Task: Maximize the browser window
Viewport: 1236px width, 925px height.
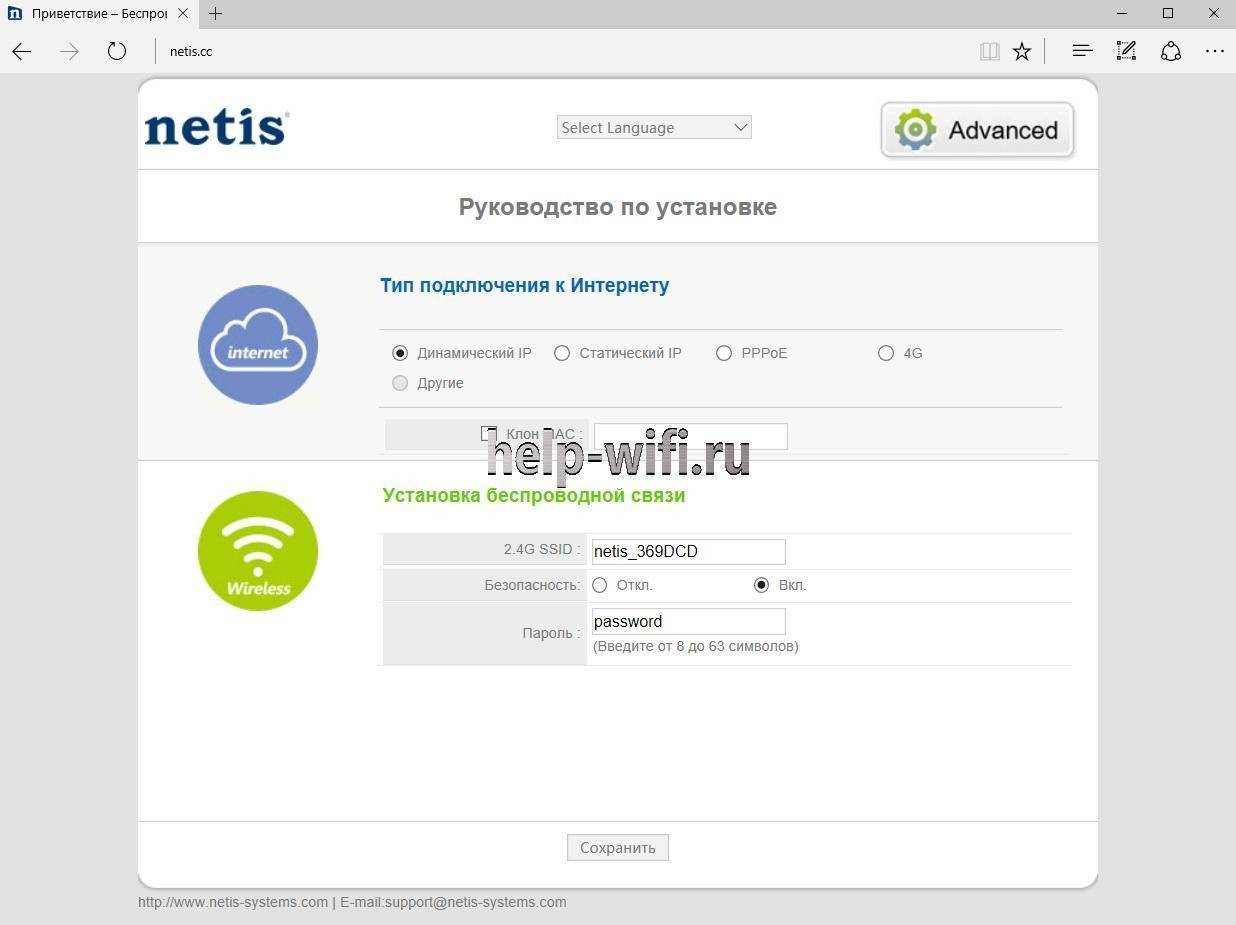Action: click(x=1168, y=14)
